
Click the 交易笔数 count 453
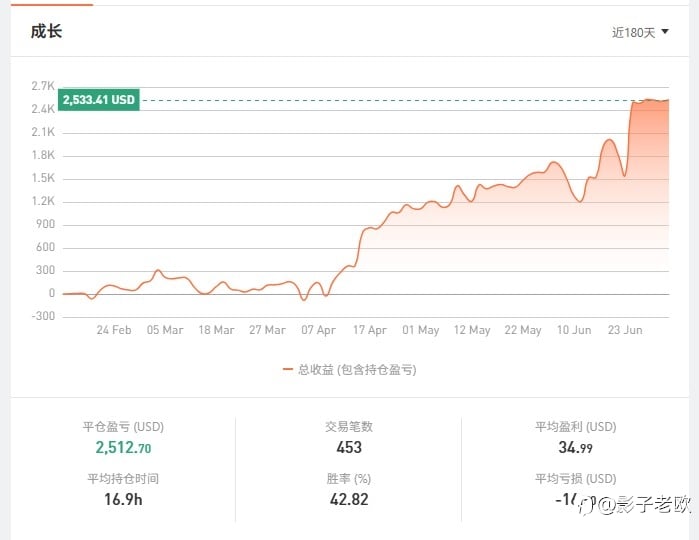coord(349,447)
